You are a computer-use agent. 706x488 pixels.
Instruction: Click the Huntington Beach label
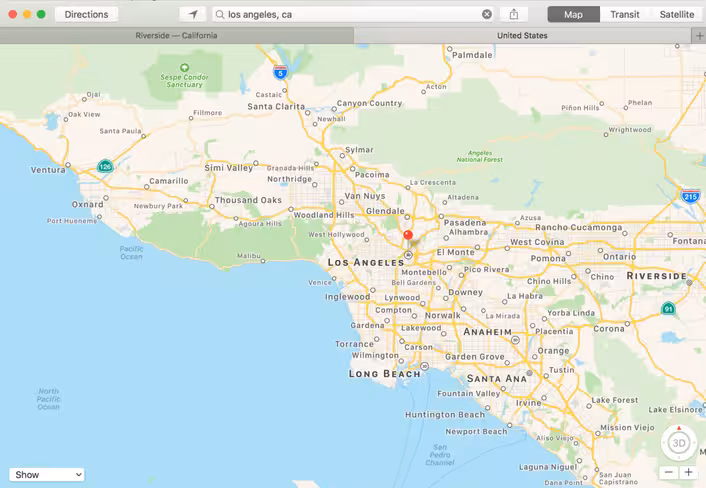pyautogui.click(x=445, y=415)
